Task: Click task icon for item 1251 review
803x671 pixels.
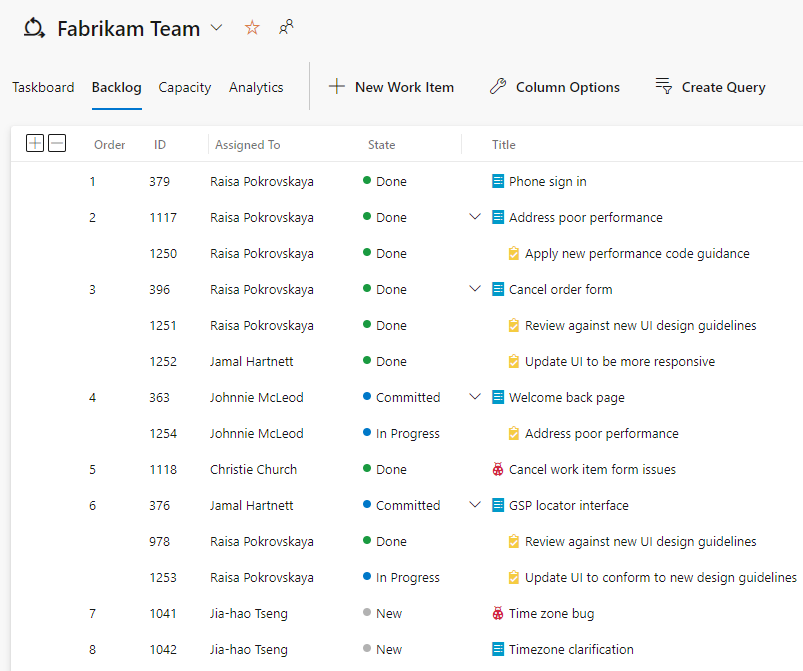Action: click(x=514, y=325)
